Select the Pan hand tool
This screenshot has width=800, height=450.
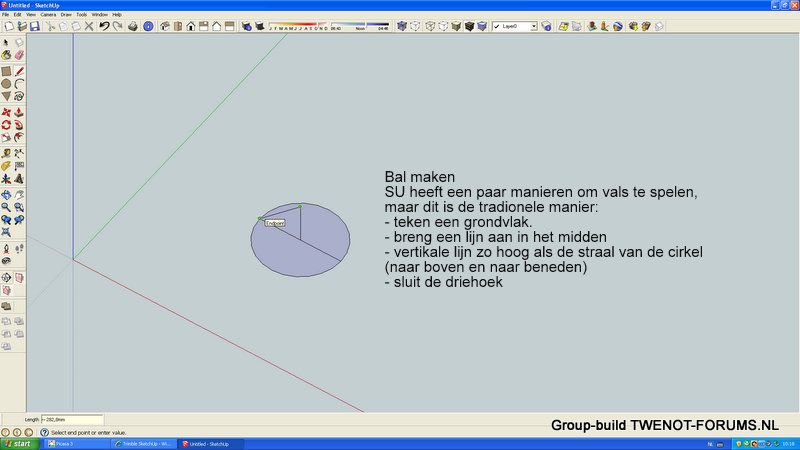pyautogui.click(x=19, y=195)
